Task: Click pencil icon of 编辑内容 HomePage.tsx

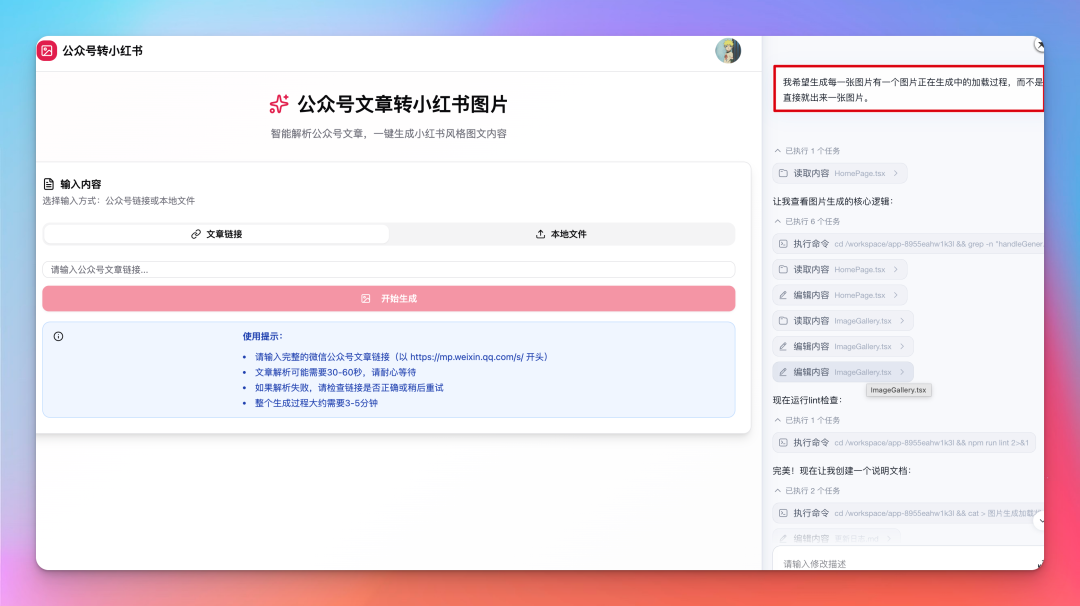Action: click(x=783, y=295)
